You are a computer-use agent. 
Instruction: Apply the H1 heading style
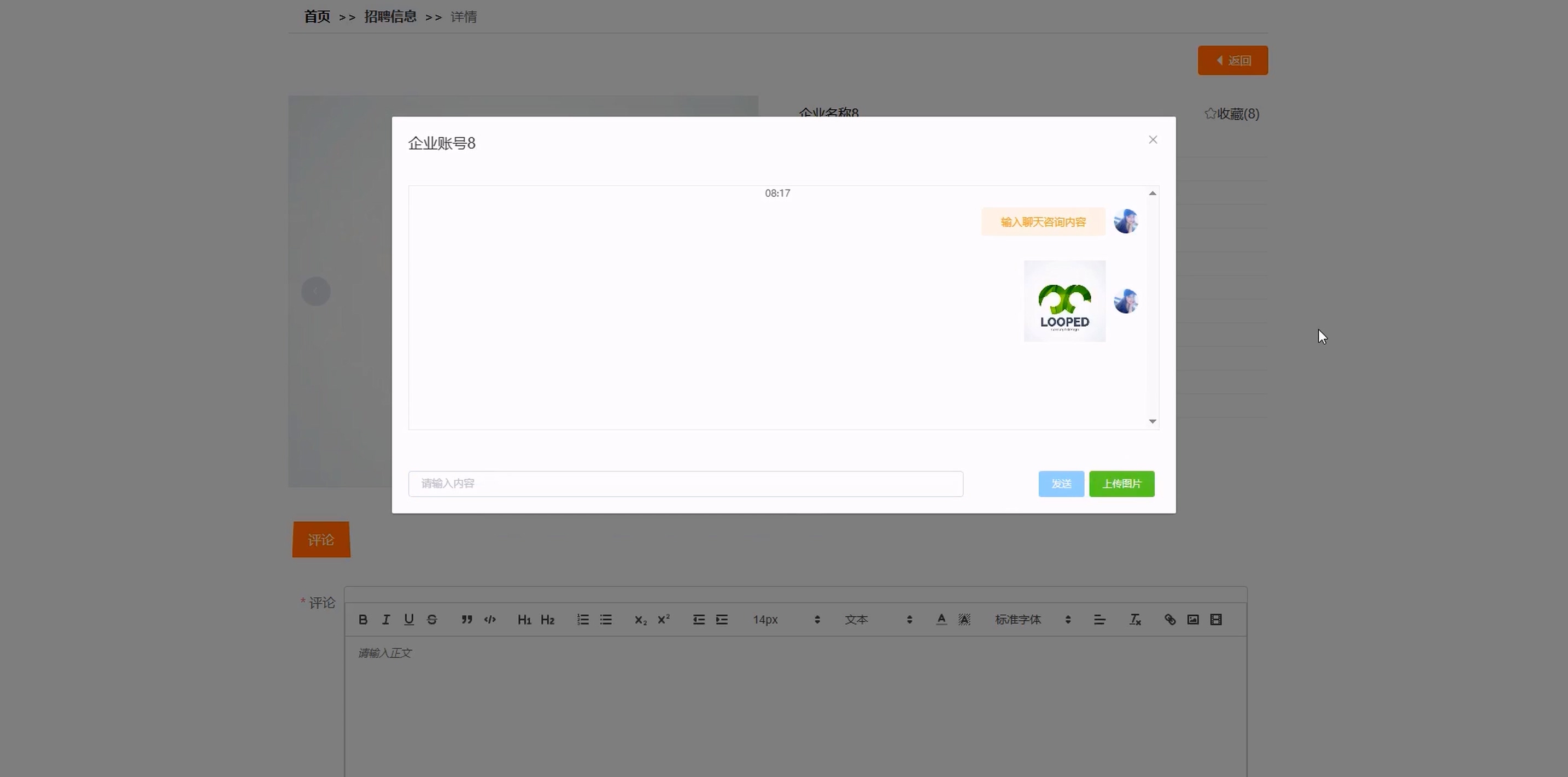[524, 620]
